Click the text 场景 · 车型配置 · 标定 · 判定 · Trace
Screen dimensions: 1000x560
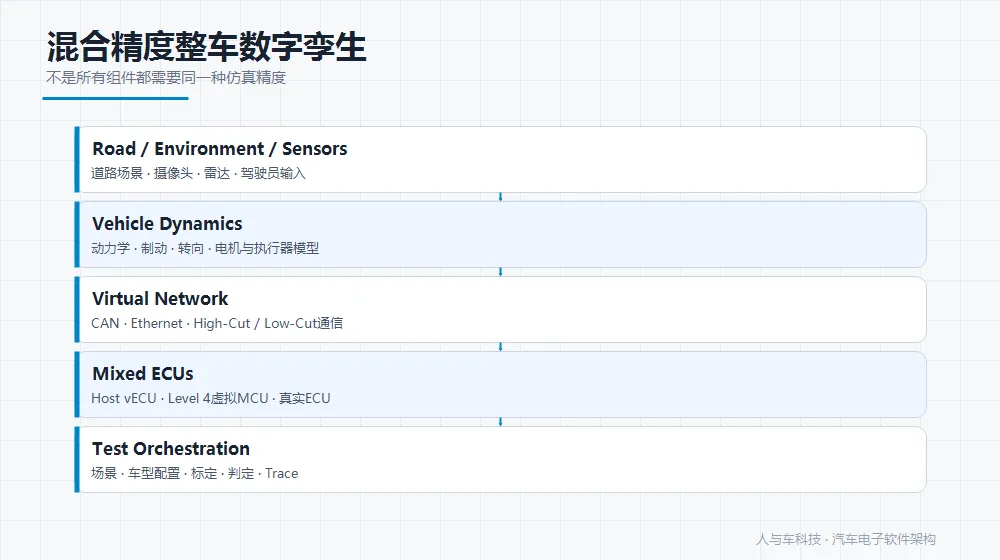195,473
